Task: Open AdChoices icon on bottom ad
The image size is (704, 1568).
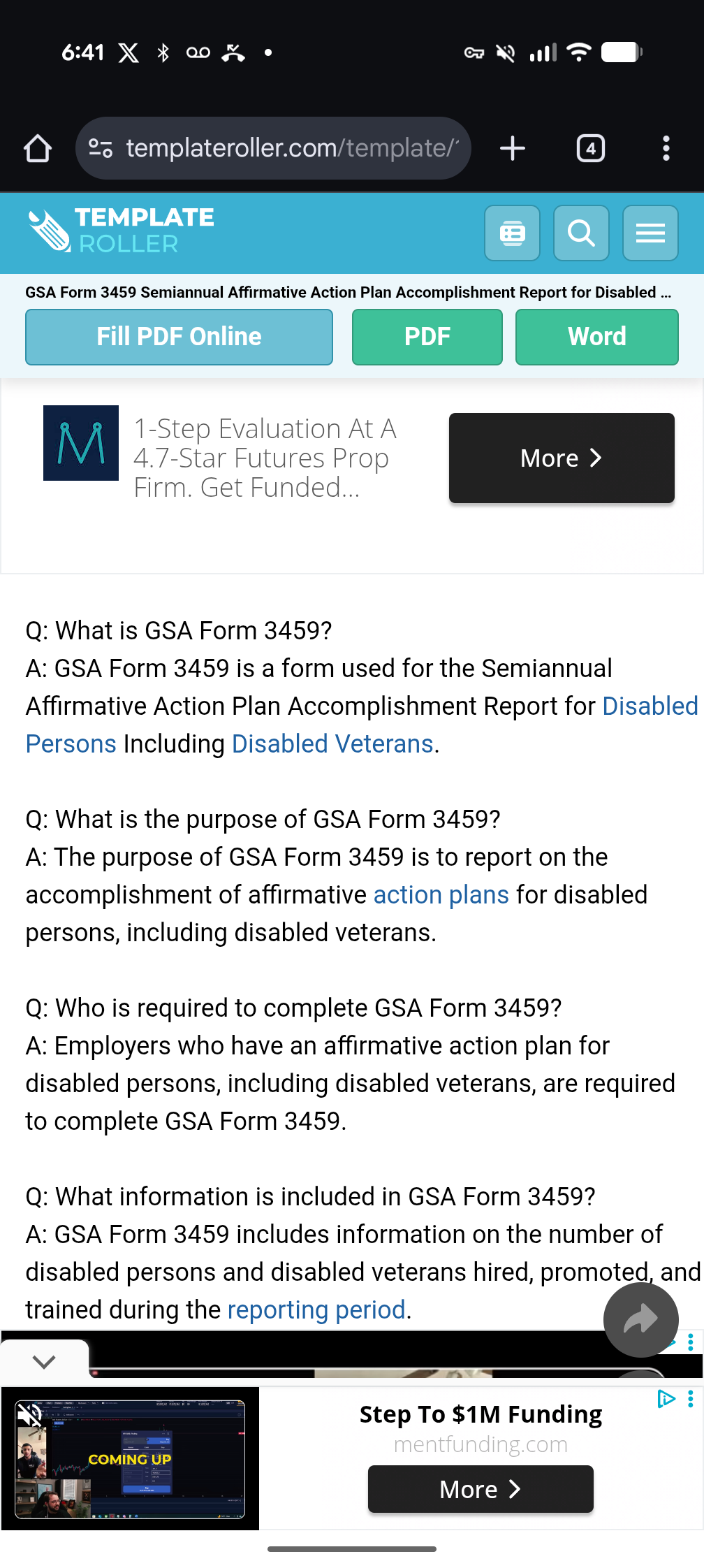Action: coord(666,1399)
